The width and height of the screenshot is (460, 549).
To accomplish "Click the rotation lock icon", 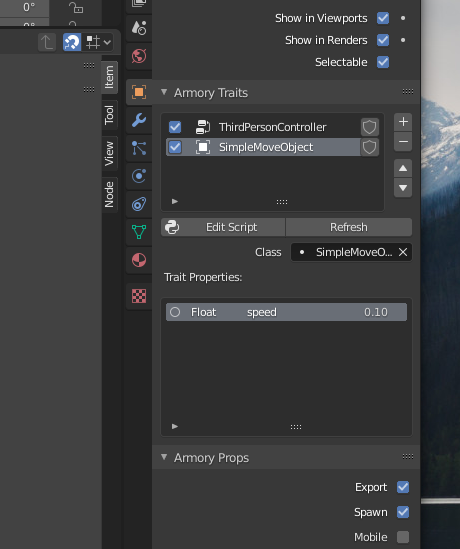I will pyautogui.click(x=76, y=7).
